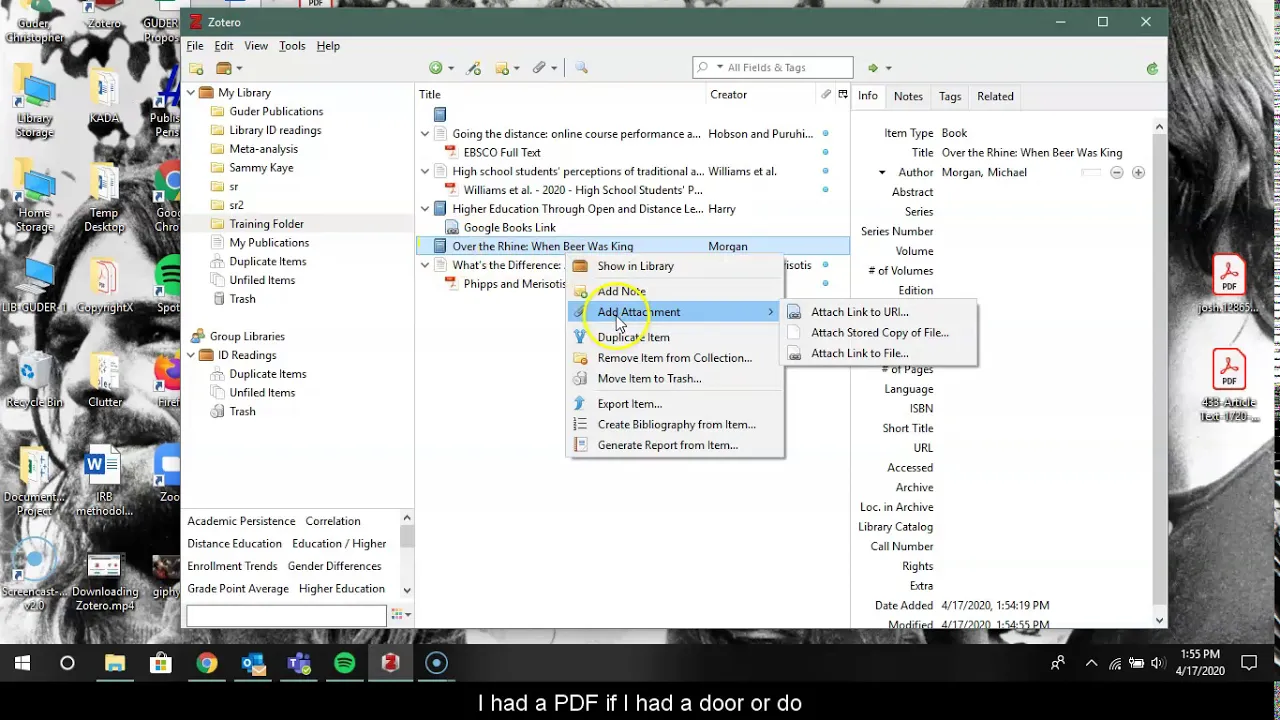Open the File menu
The height and width of the screenshot is (720, 1280).
pyautogui.click(x=195, y=46)
